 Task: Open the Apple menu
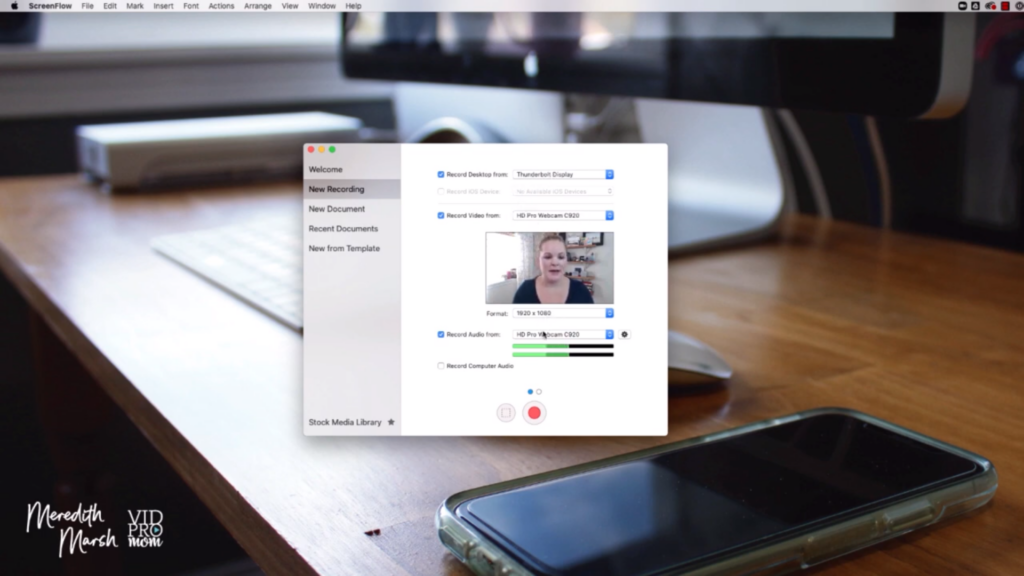point(14,6)
